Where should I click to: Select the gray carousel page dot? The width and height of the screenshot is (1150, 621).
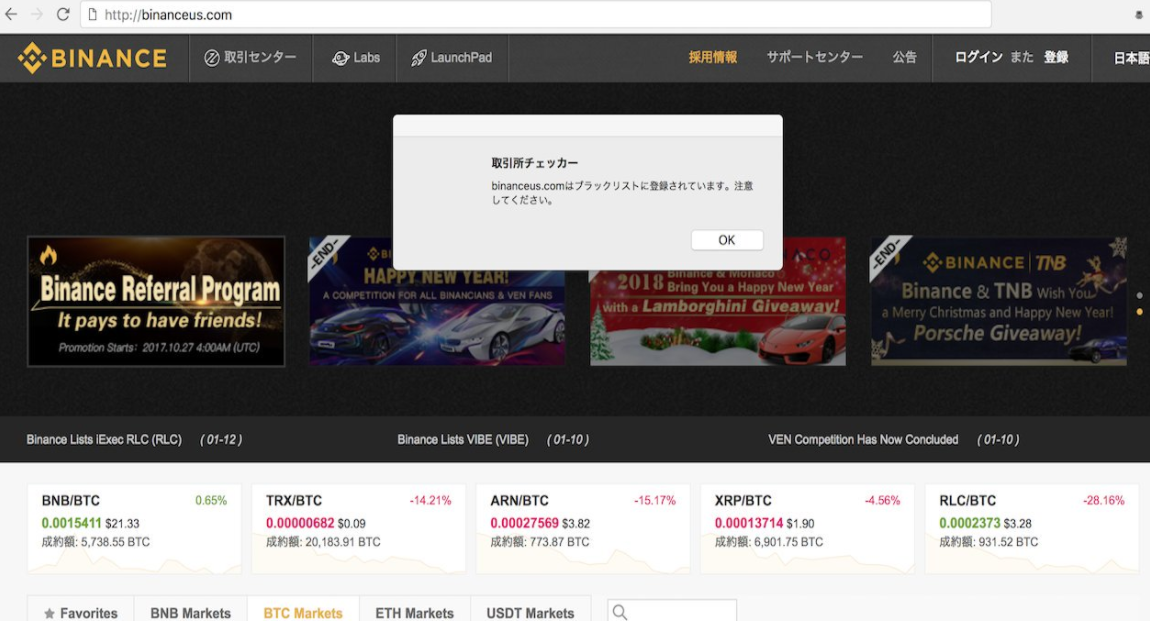click(x=1139, y=295)
